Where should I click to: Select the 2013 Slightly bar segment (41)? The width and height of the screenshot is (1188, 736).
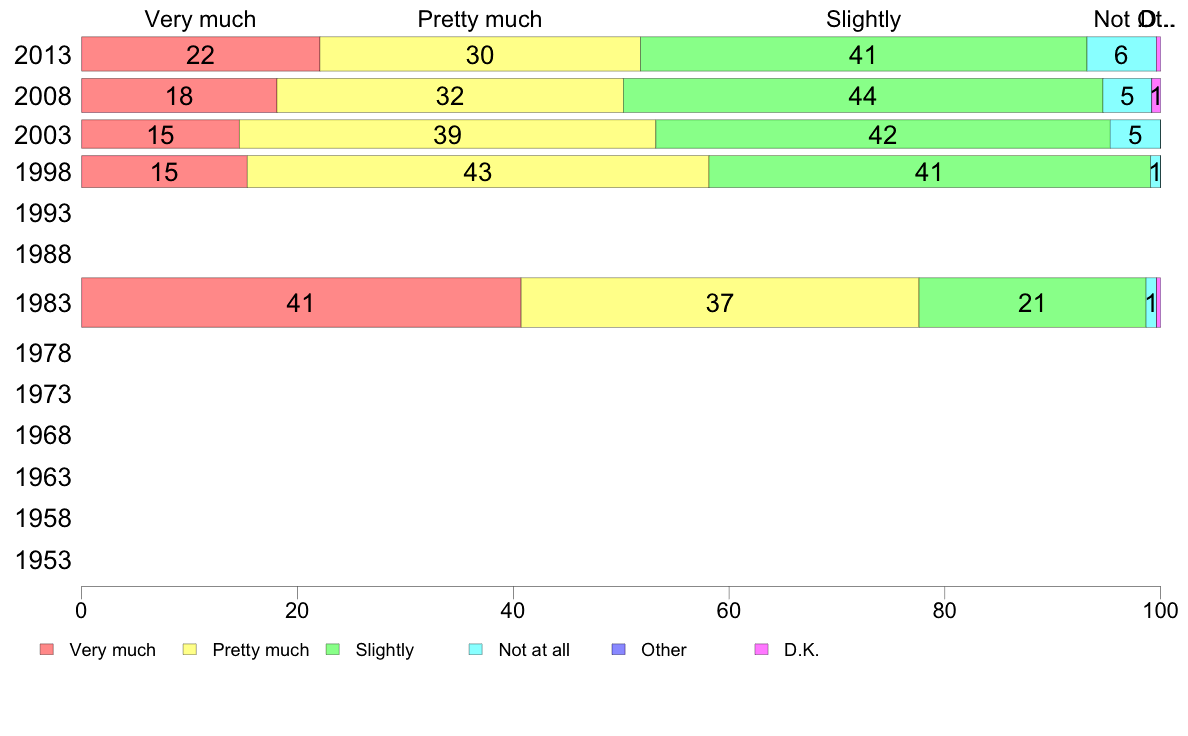863,55
